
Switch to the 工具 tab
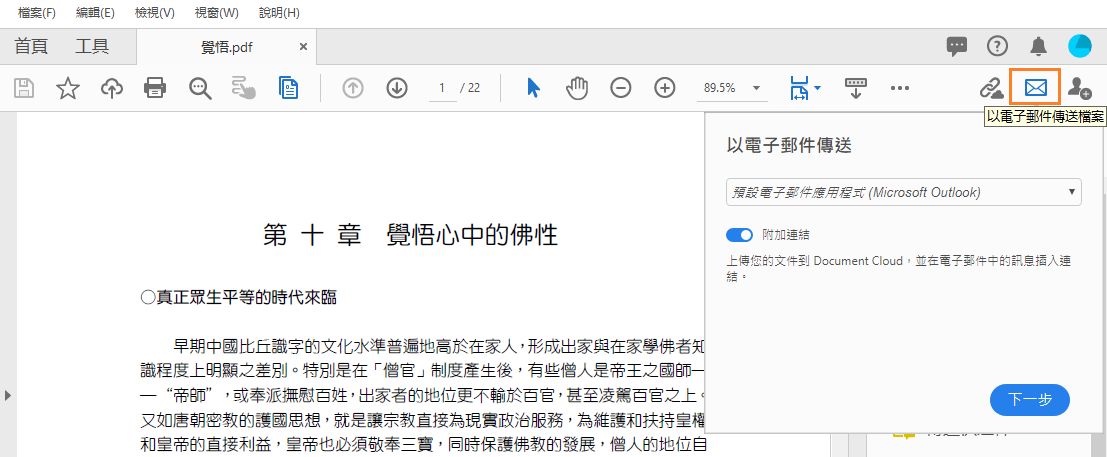point(92,47)
